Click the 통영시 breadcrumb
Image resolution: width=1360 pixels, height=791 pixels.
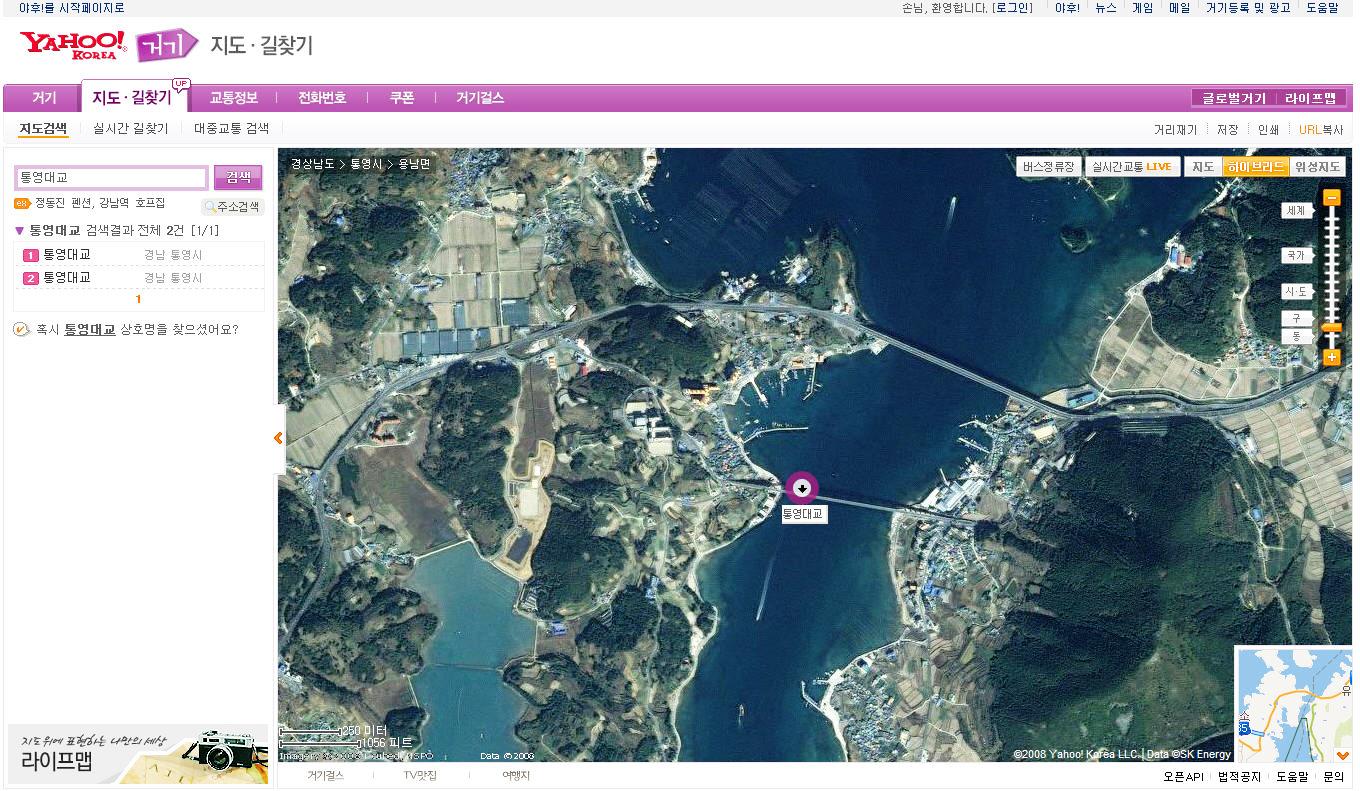point(366,163)
